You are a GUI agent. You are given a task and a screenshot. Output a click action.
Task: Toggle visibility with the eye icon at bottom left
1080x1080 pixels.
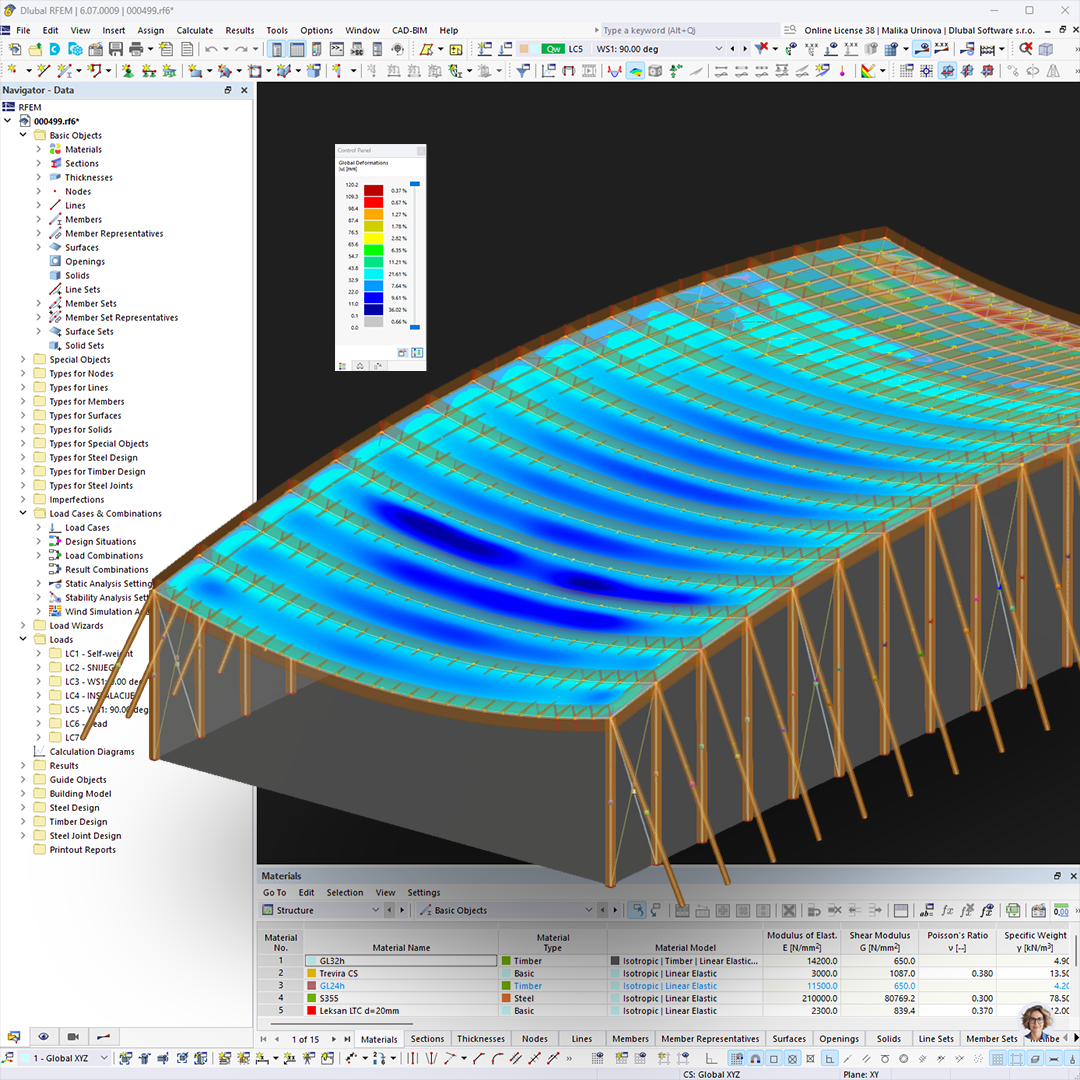pyautogui.click(x=43, y=1037)
